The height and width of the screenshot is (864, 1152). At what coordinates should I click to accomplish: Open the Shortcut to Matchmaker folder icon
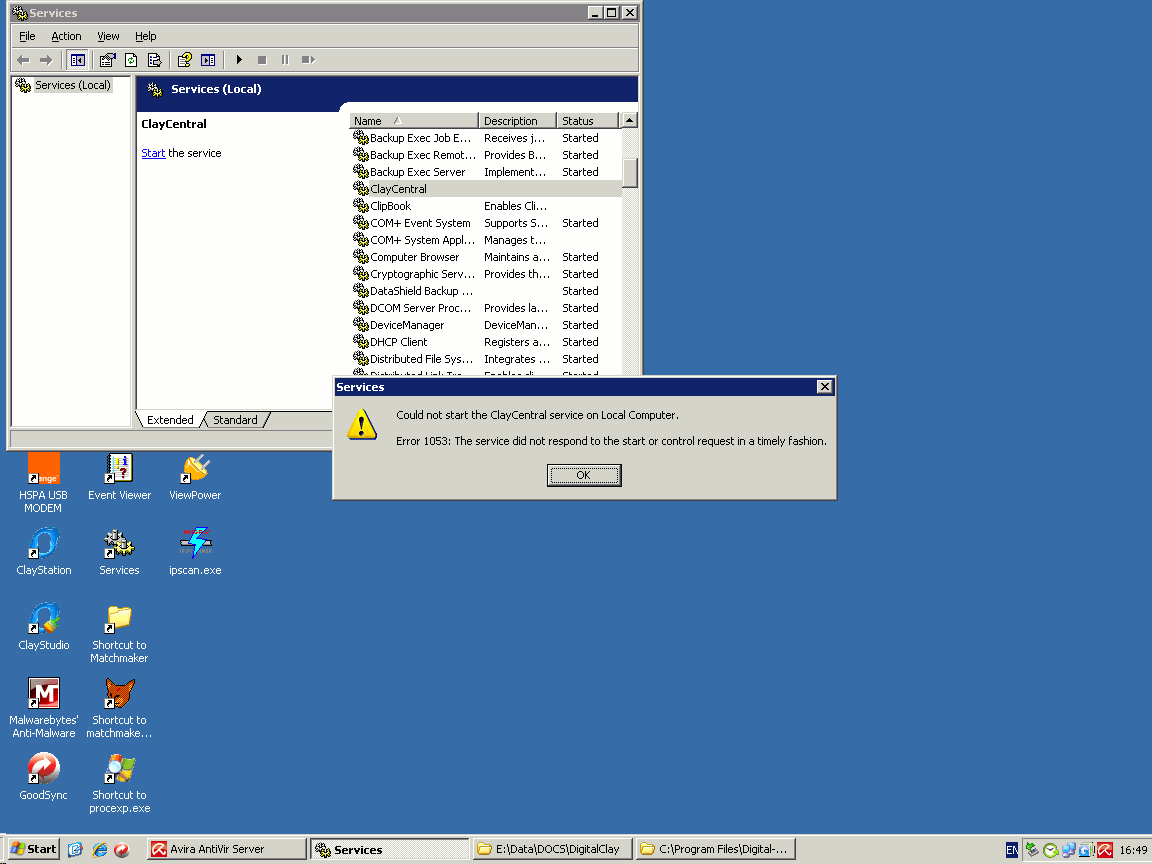[x=119, y=633]
